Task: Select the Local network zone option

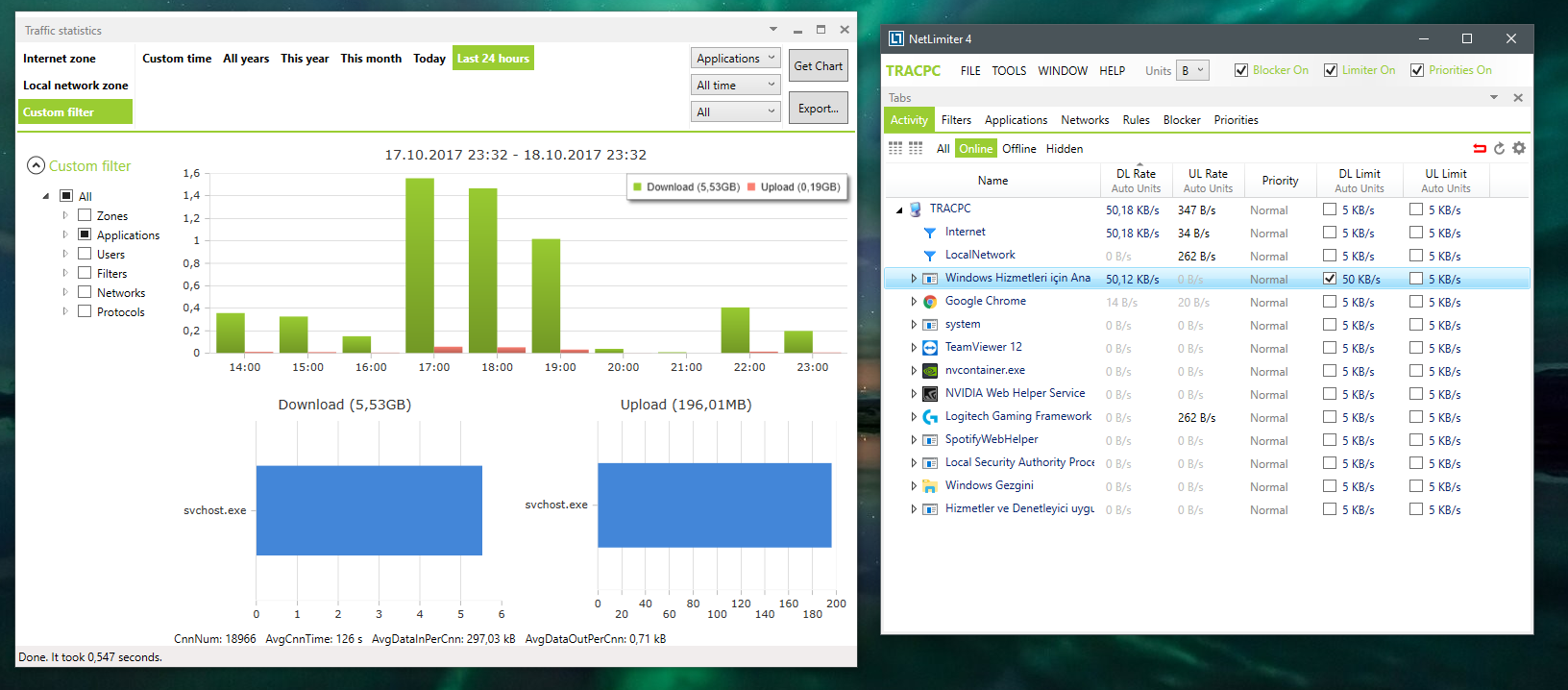Action: coord(75,86)
